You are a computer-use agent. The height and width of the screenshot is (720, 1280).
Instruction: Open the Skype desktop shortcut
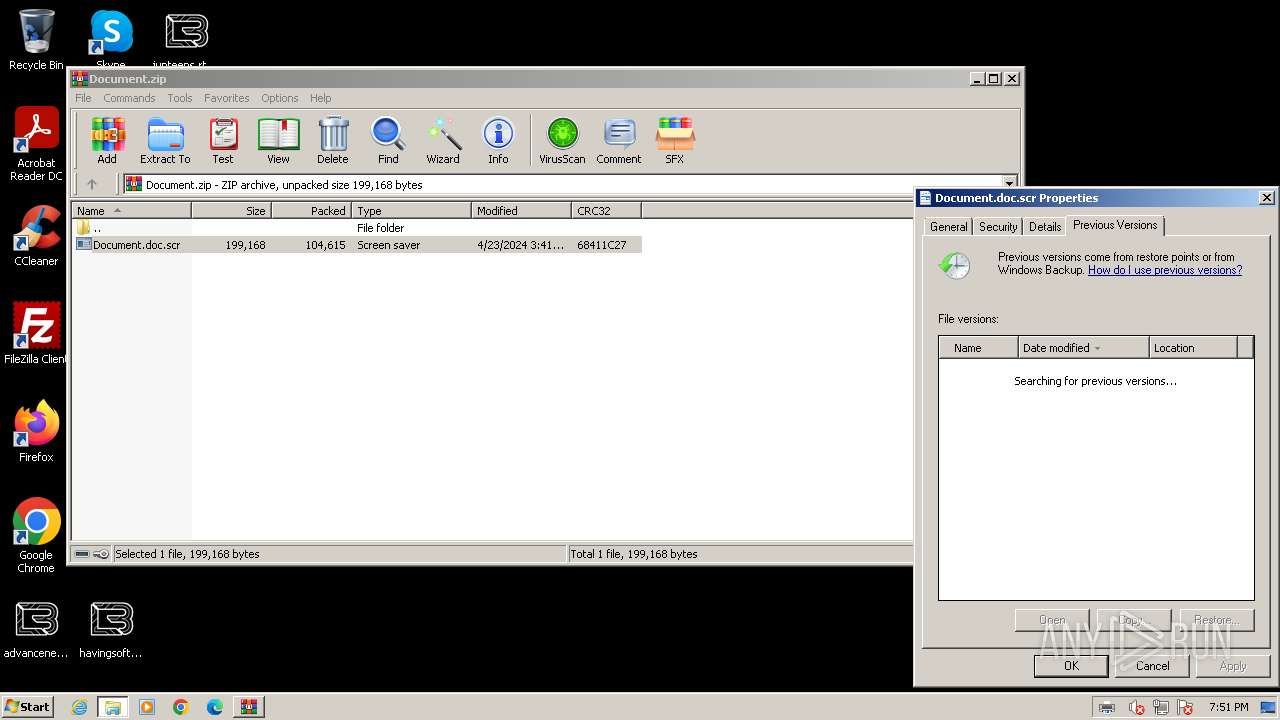pos(111,40)
